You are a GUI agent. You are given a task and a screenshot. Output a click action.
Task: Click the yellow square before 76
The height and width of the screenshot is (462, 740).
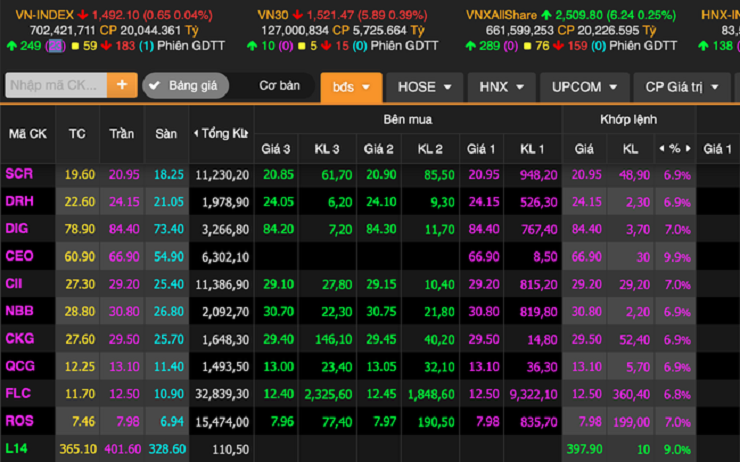coord(528,46)
